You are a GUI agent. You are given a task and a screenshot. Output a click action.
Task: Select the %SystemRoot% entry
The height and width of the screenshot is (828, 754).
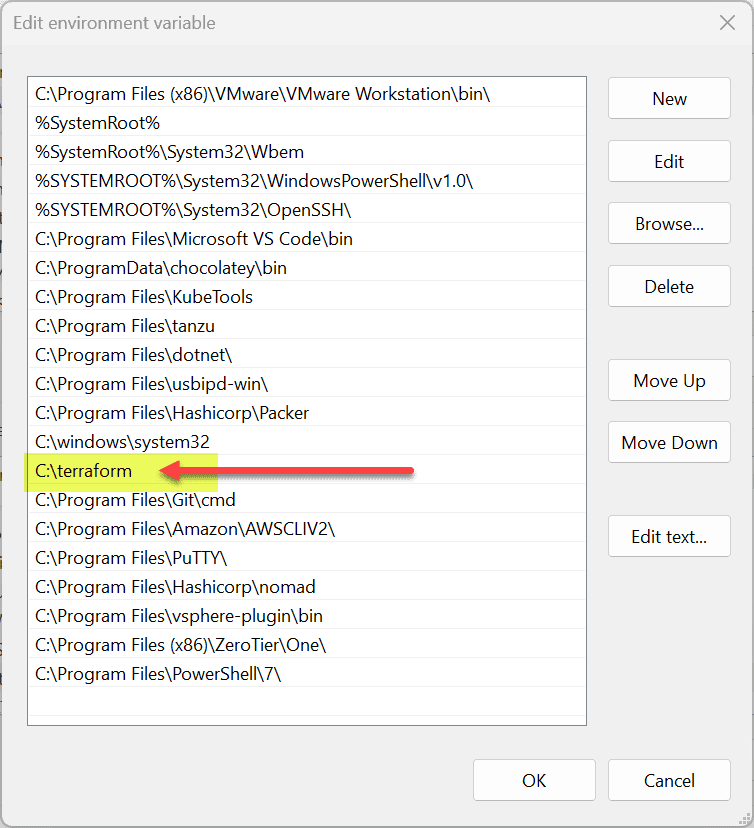click(x=98, y=123)
